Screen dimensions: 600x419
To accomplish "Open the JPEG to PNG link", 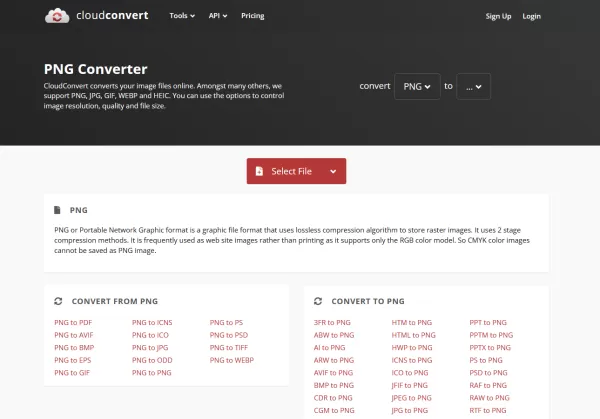I will tap(411, 398).
